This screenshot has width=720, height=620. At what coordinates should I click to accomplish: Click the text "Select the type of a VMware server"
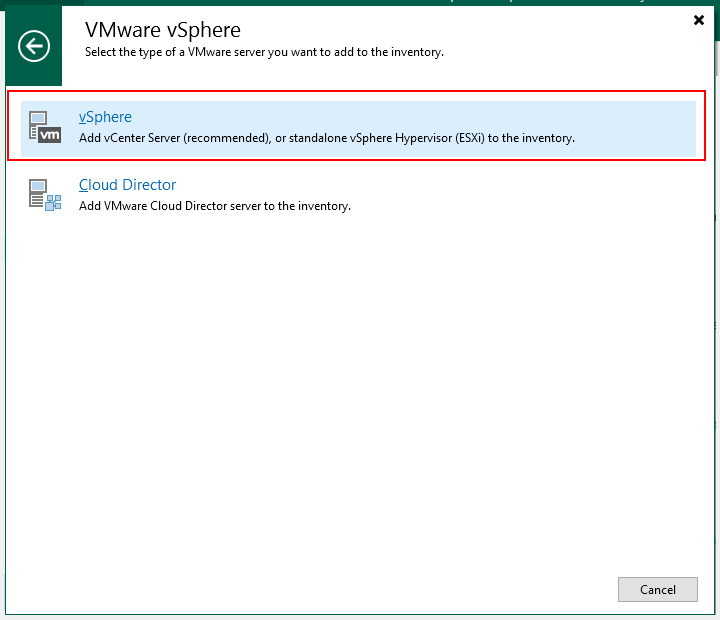175,52
